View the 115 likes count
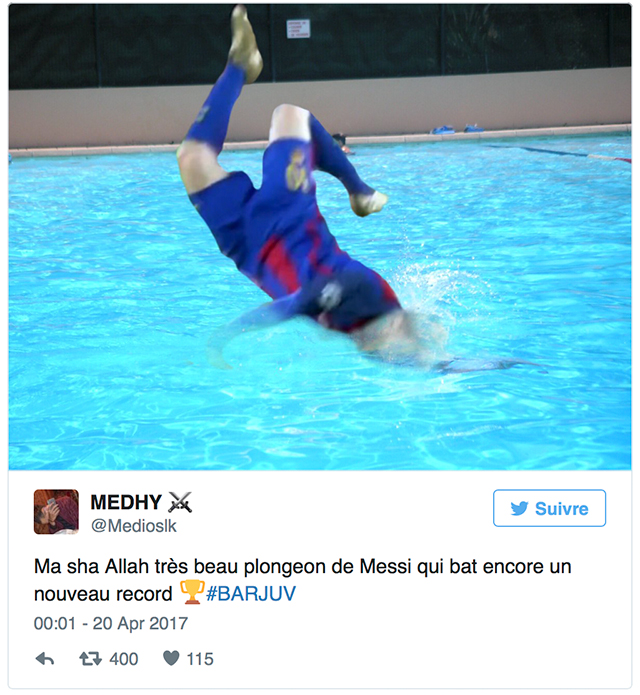 pyautogui.click(x=200, y=659)
